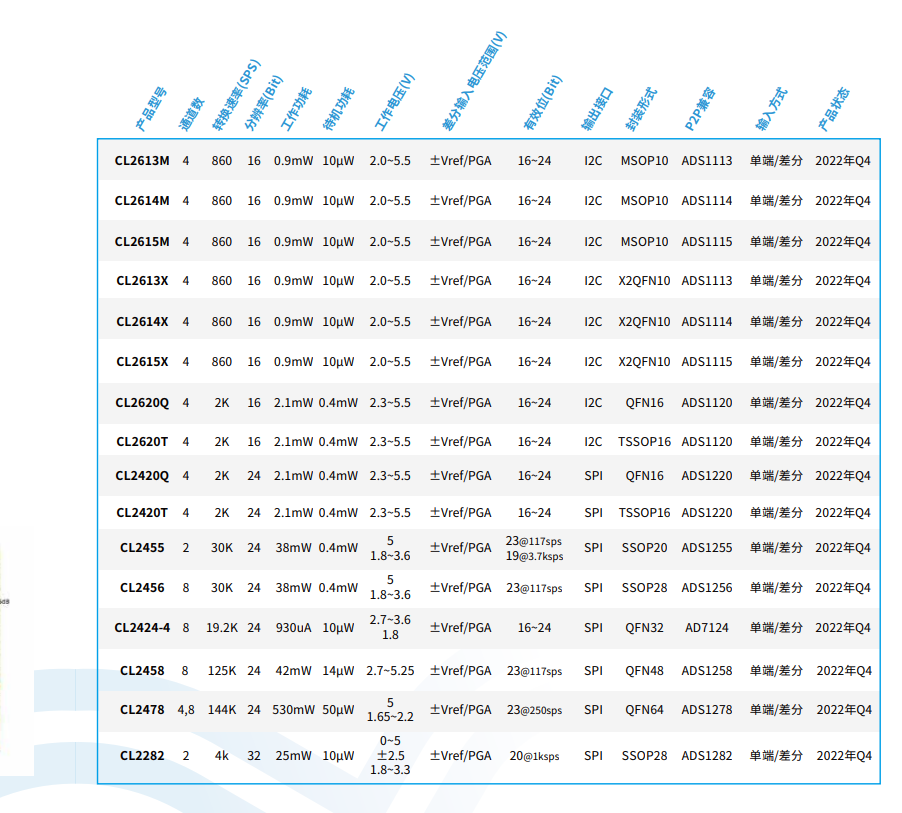Select the 输出接口 column header
The width and height of the screenshot is (902, 813).
(597, 109)
